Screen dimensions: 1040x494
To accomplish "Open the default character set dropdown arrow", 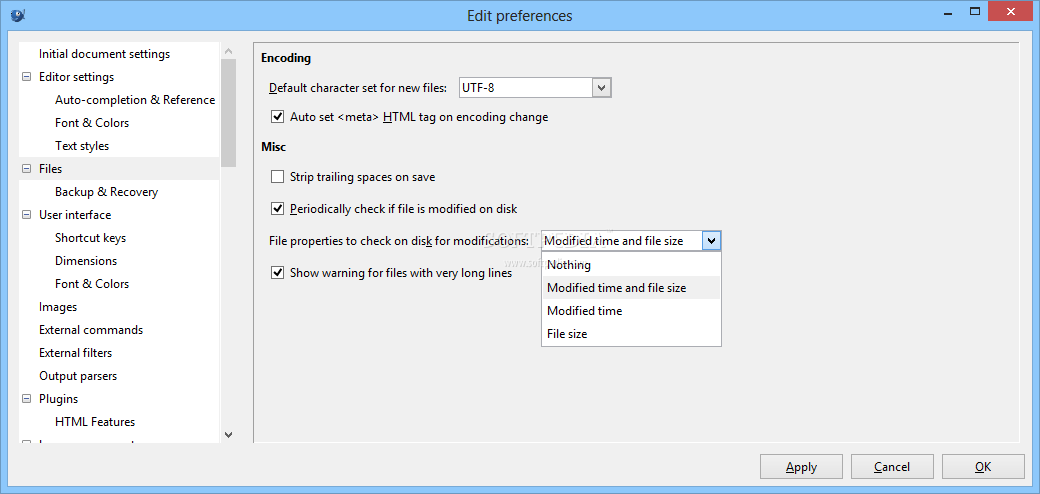I will pyautogui.click(x=601, y=88).
